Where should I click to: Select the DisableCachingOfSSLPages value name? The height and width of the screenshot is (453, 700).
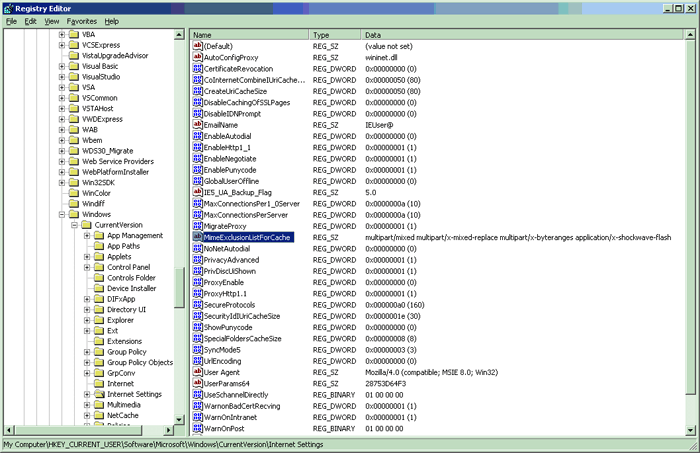coord(247,102)
